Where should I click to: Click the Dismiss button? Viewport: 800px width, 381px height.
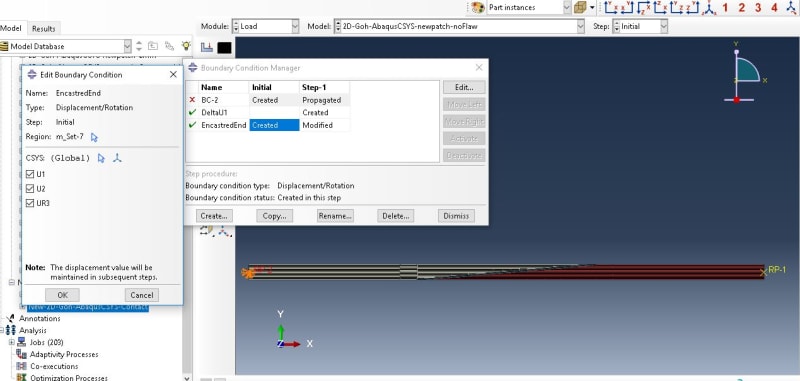456,216
